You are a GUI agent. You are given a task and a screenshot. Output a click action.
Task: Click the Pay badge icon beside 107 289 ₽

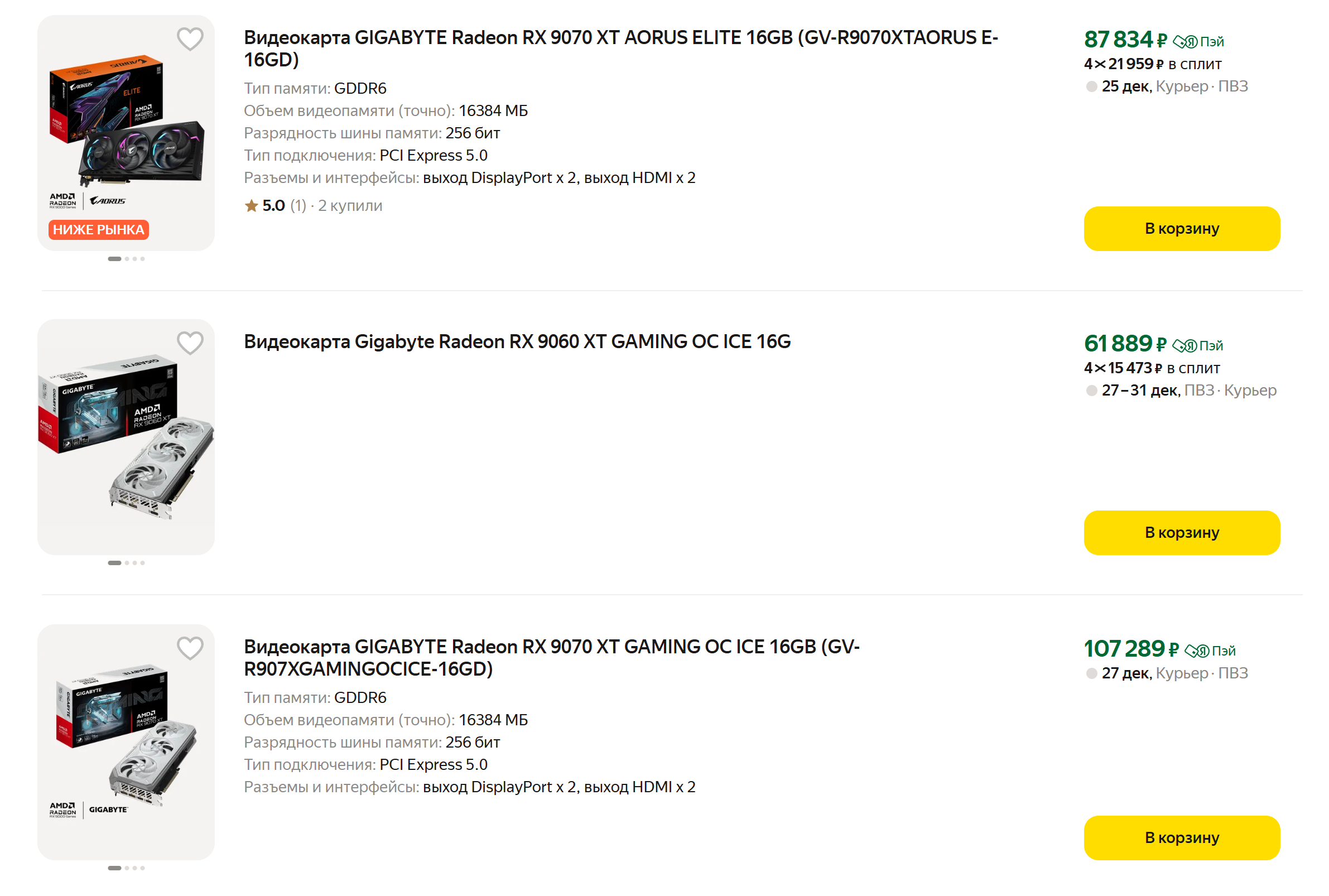(x=1196, y=651)
